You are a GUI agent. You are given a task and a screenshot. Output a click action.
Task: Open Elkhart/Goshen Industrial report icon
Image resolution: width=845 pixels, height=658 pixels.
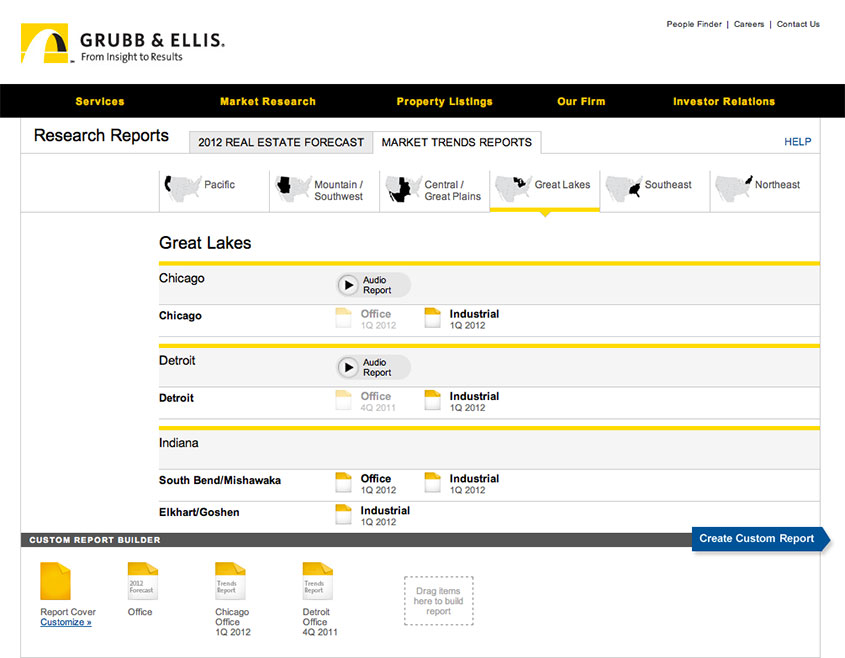[x=343, y=515]
